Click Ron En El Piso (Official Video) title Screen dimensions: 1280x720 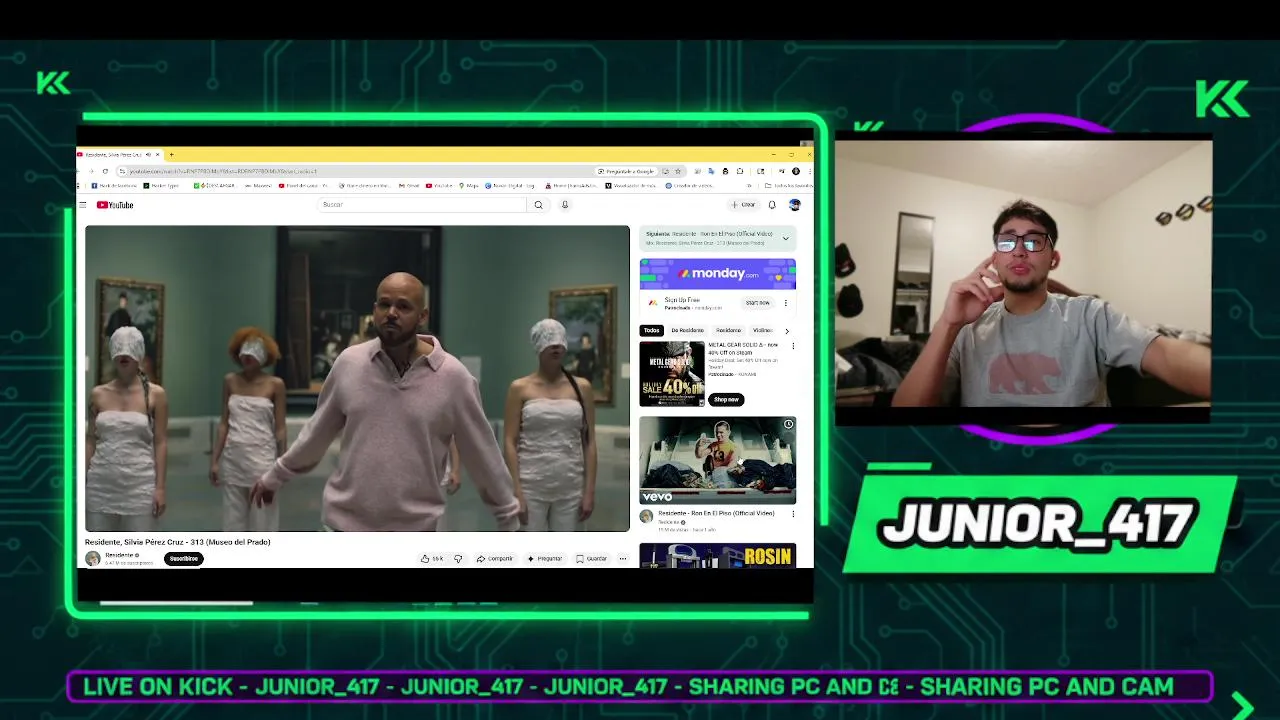click(716, 513)
